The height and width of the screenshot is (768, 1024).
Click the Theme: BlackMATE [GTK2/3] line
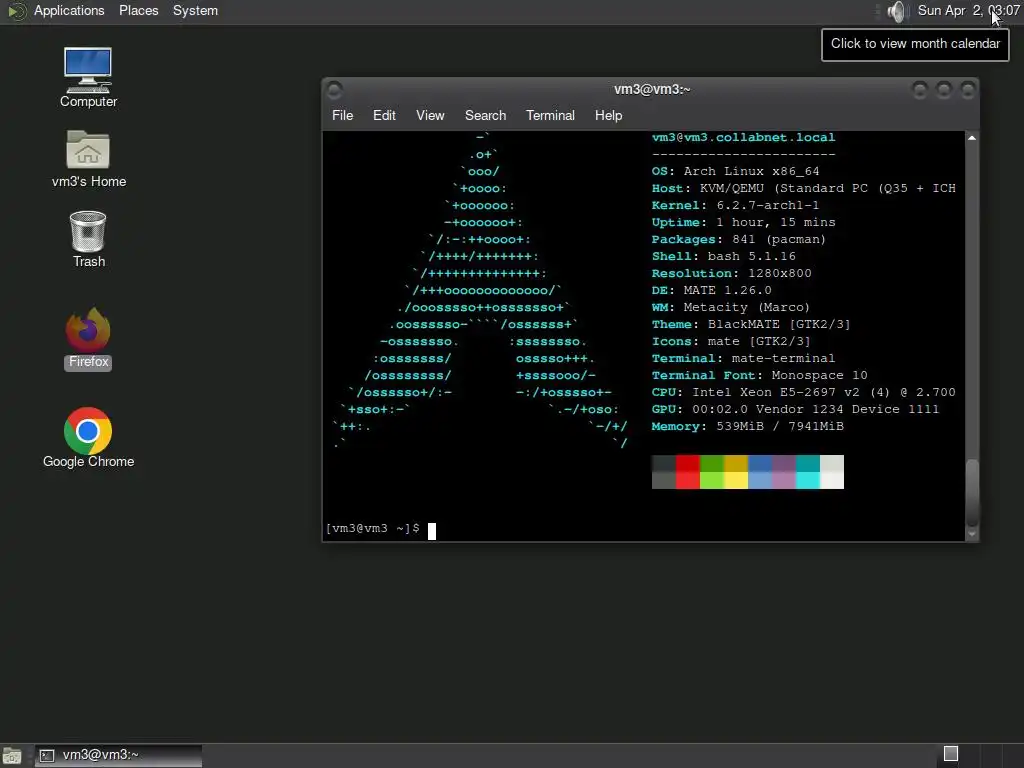[751, 324]
